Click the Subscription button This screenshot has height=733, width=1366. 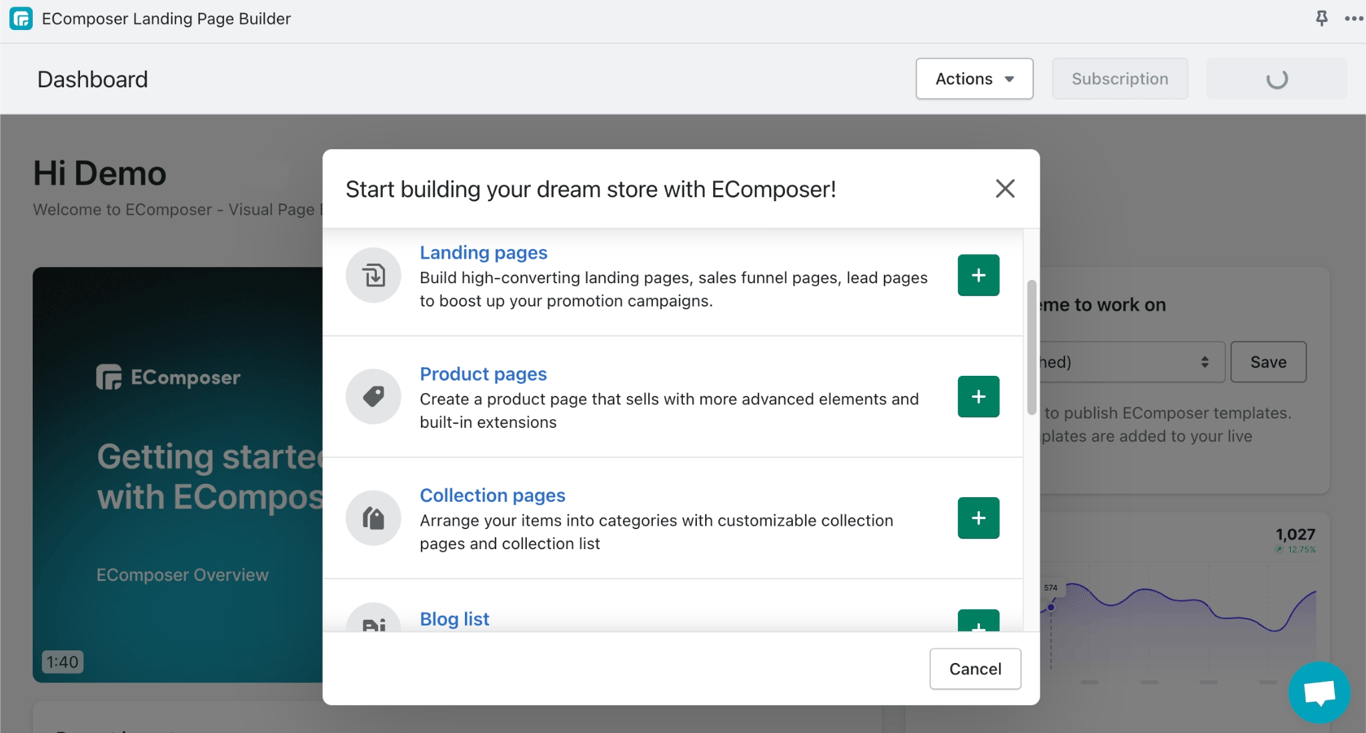point(1119,79)
